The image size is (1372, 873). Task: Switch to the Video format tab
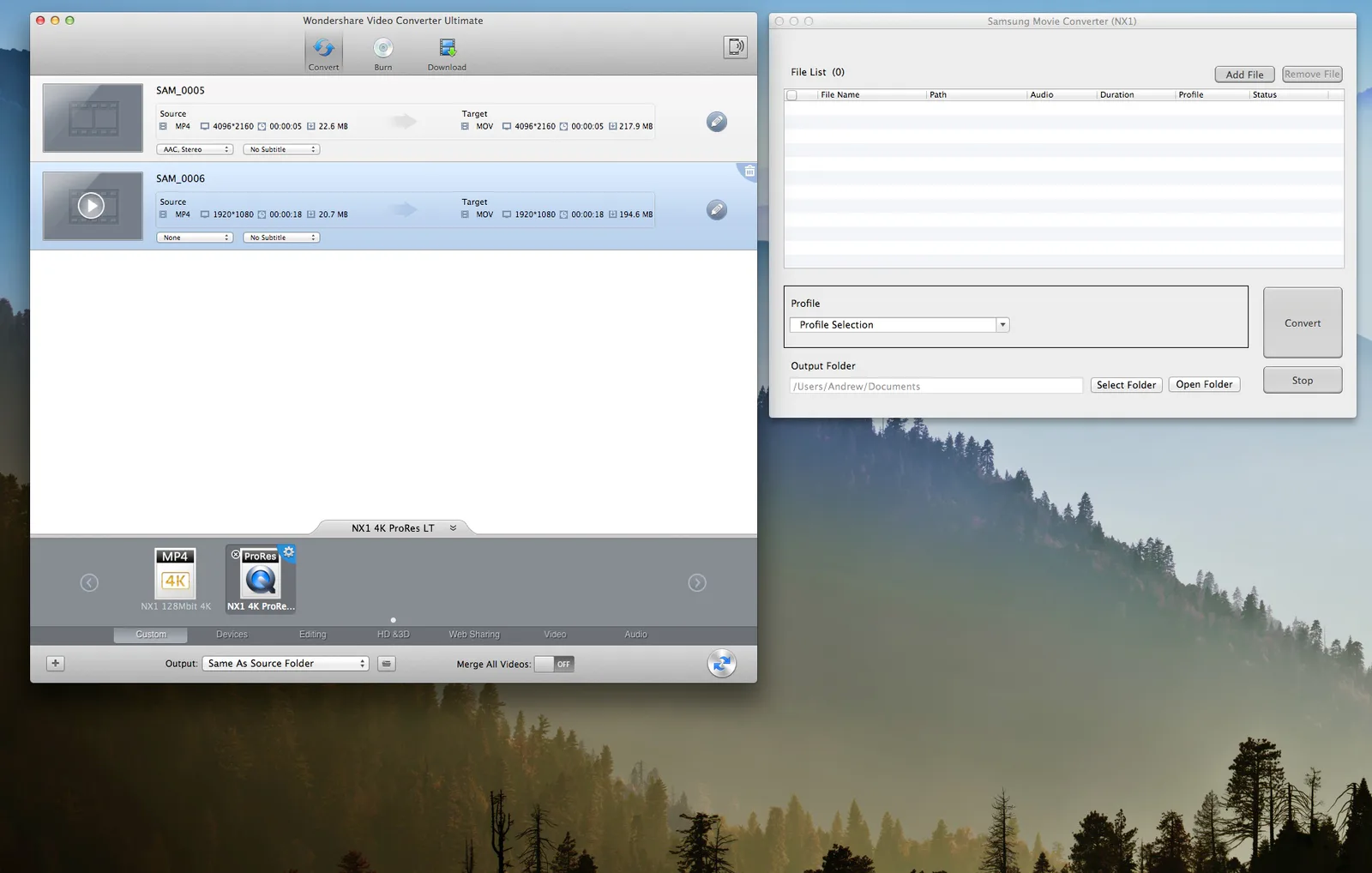(555, 635)
